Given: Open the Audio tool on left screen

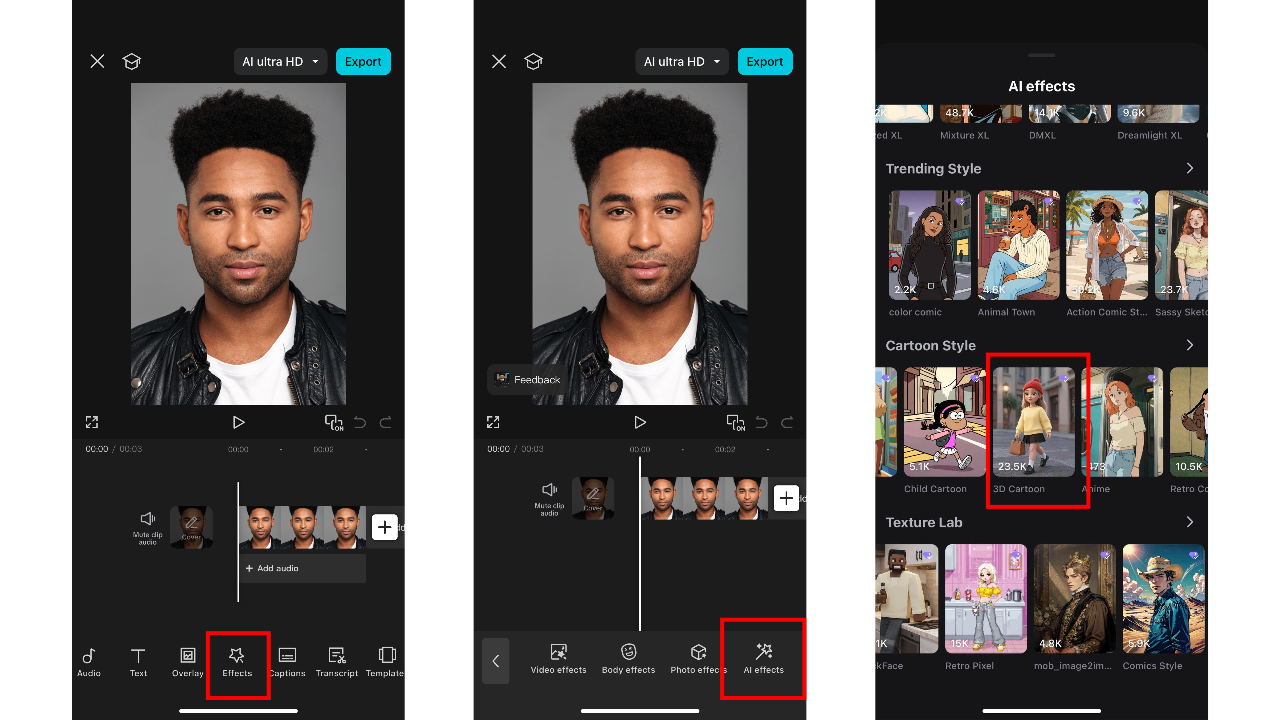Looking at the screenshot, I should pyautogui.click(x=89, y=662).
